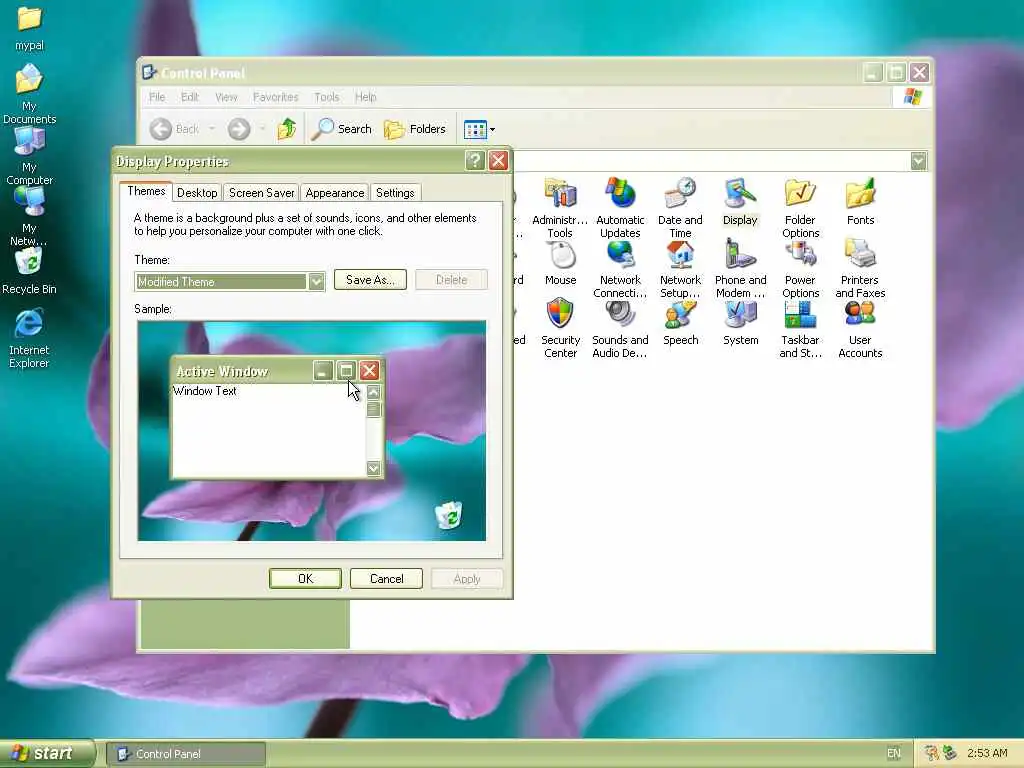Click the Start button

(46, 754)
